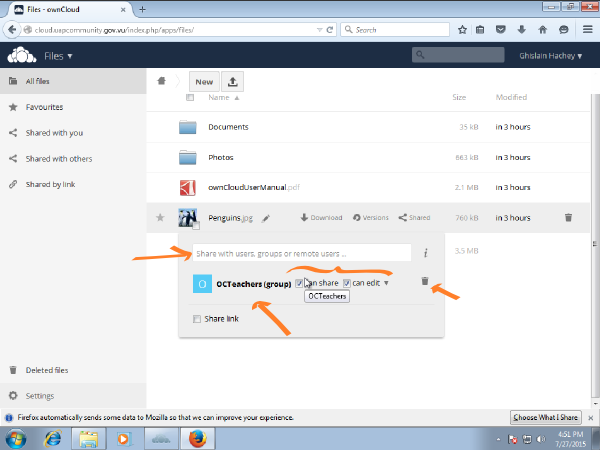The height and width of the screenshot is (450, 600).
Task: Click the New button
Action: tap(204, 82)
